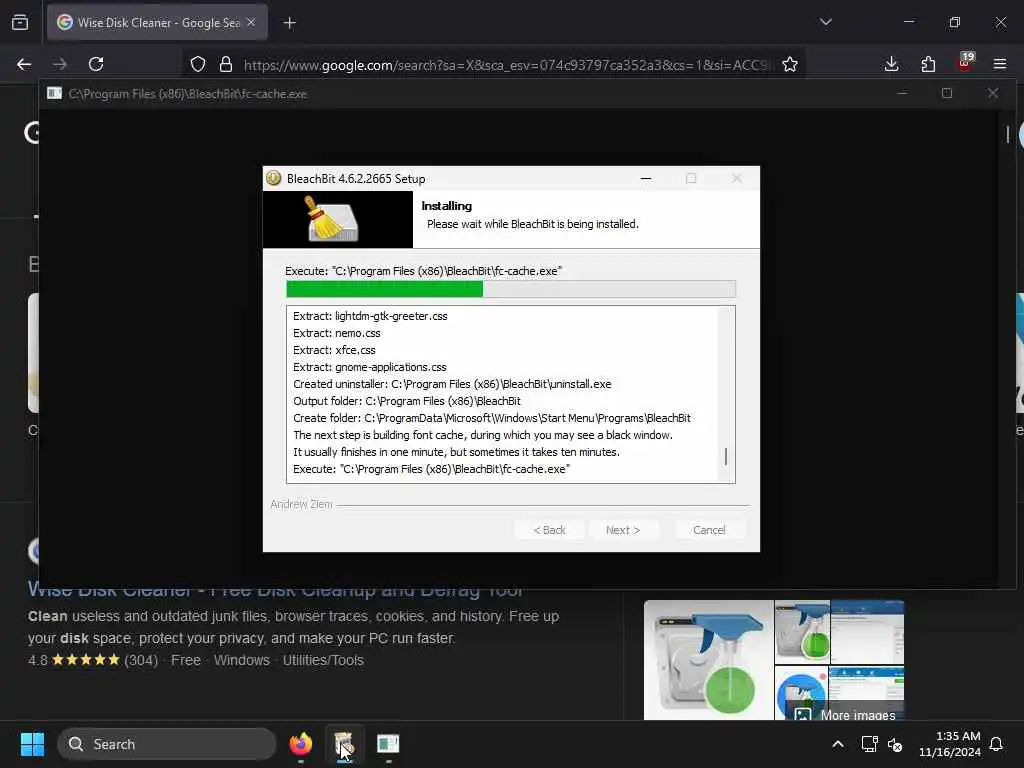Click the Cancel button in BleachBit Setup
Viewport: 1024px width, 768px height.
pyautogui.click(x=709, y=530)
